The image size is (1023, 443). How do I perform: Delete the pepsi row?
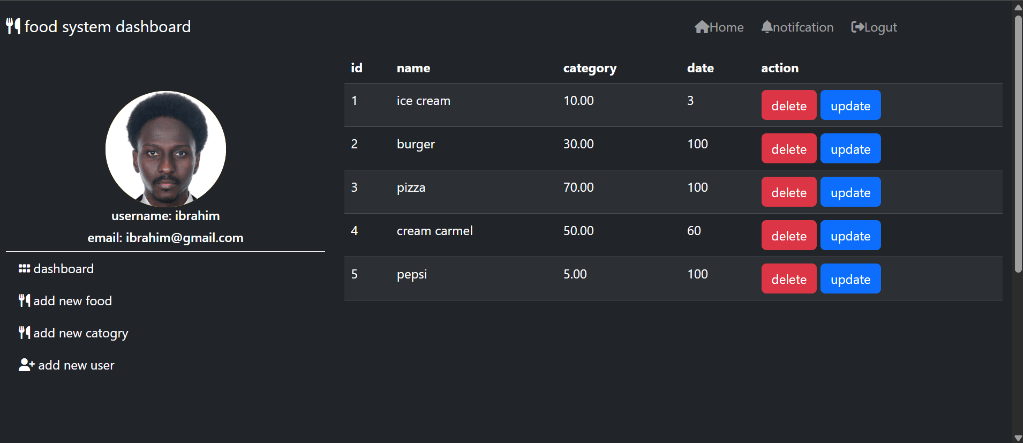(x=789, y=279)
